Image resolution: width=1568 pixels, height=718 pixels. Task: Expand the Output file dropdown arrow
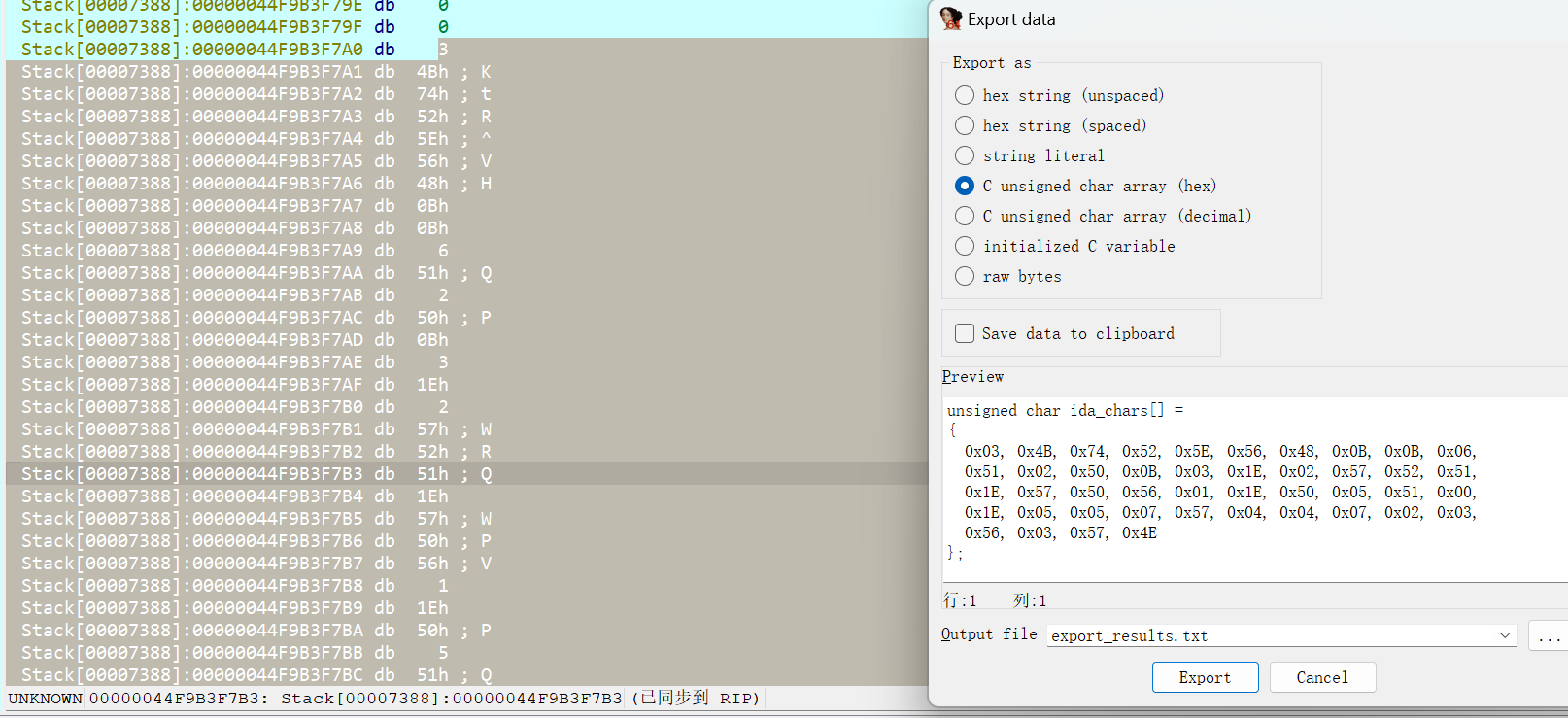point(1504,635)
